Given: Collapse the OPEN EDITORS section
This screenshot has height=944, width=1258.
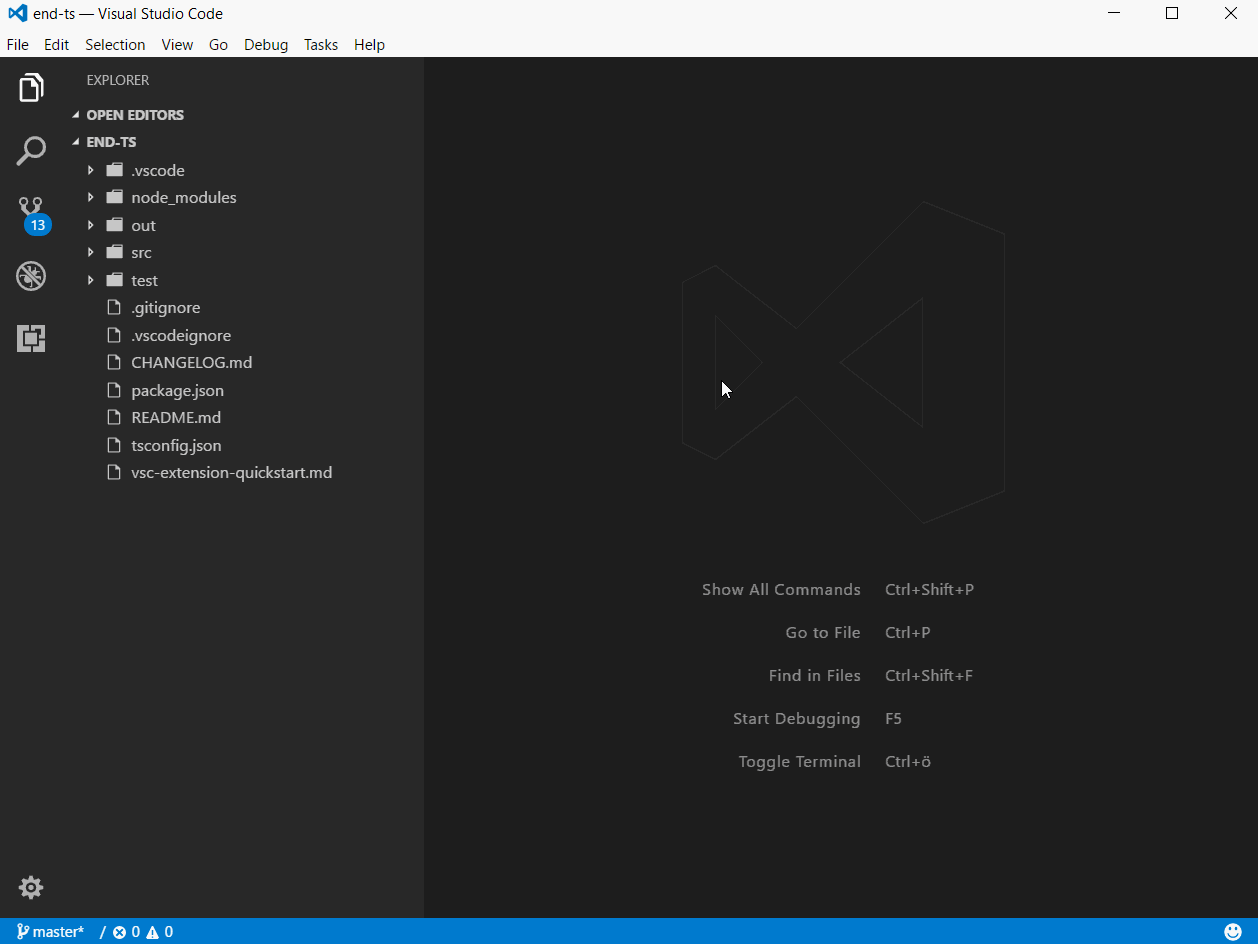Looking at the screenshot, I should 74,114.
